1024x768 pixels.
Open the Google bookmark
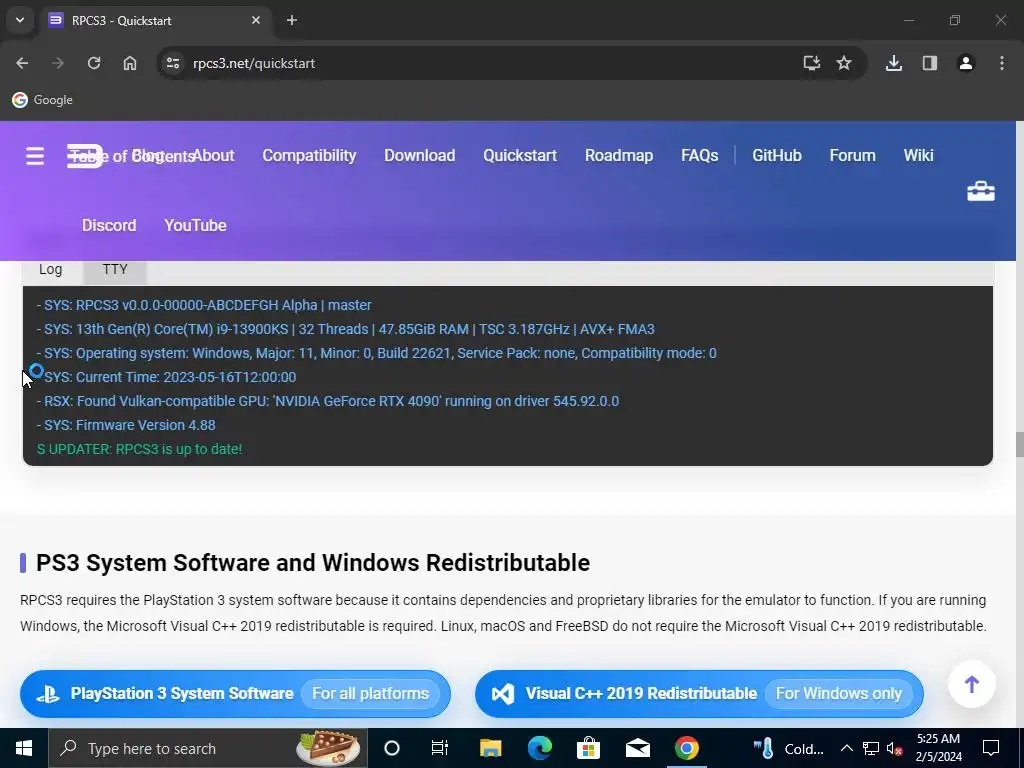(42, 100)
